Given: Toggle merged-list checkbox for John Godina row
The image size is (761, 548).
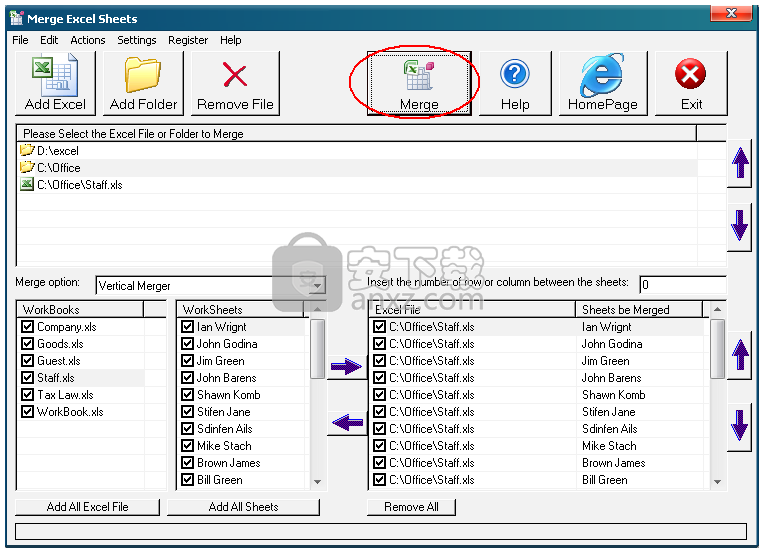Looking at the screenshot, I should coord(380,344).
